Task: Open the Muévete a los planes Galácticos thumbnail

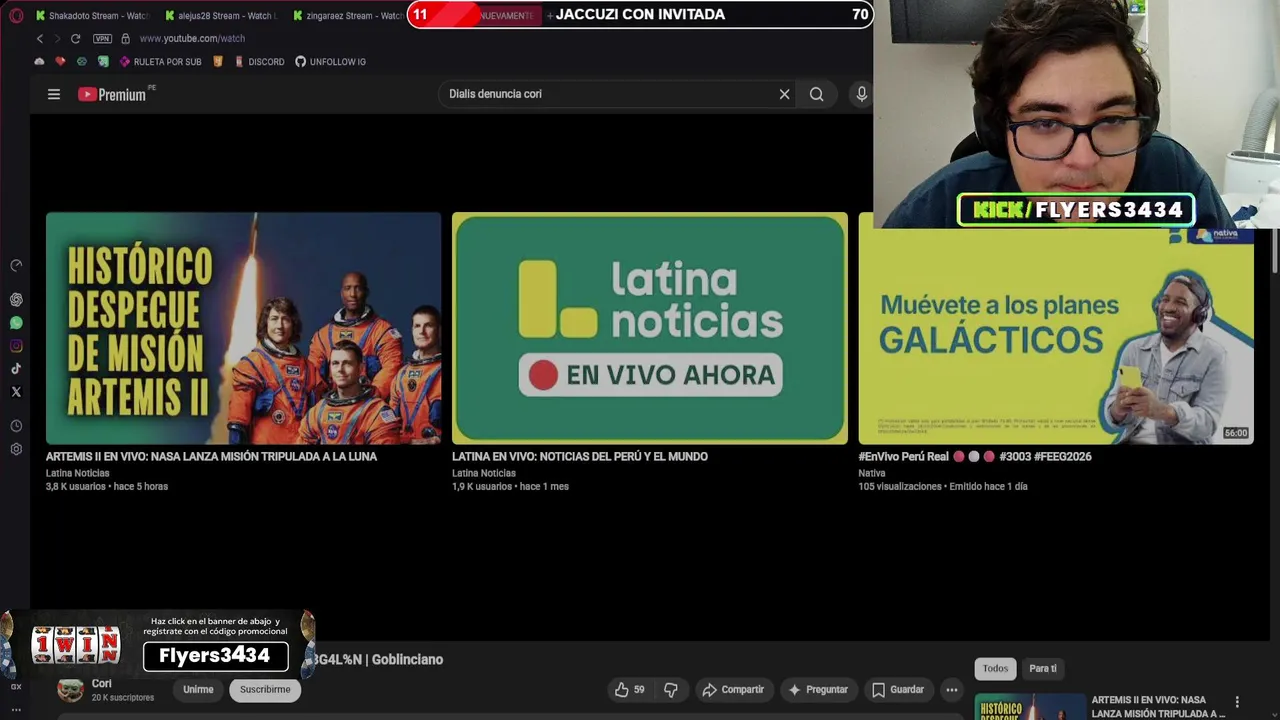Action: click(1056, 336)
